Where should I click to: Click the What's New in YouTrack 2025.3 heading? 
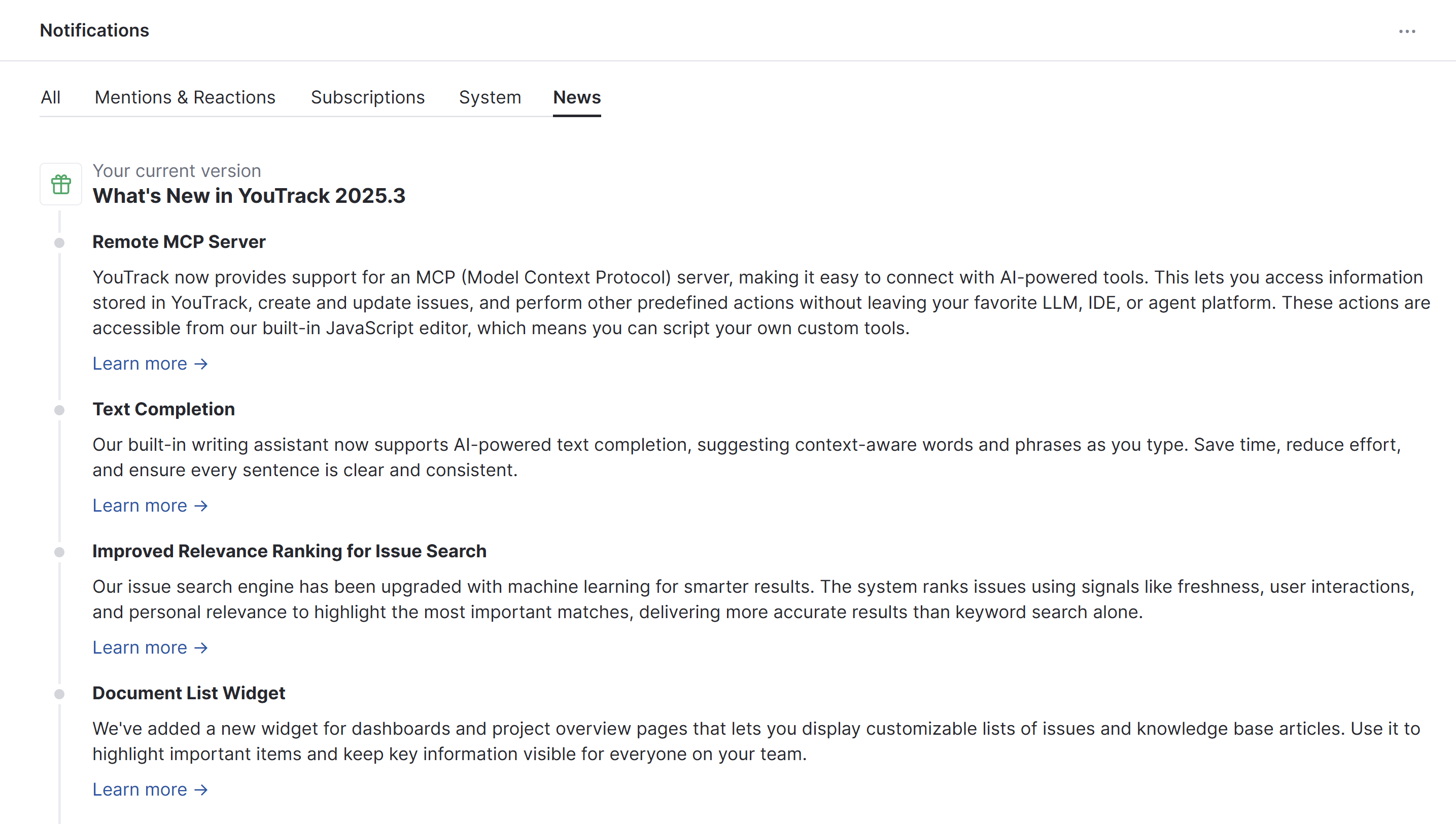click(249, 196)
